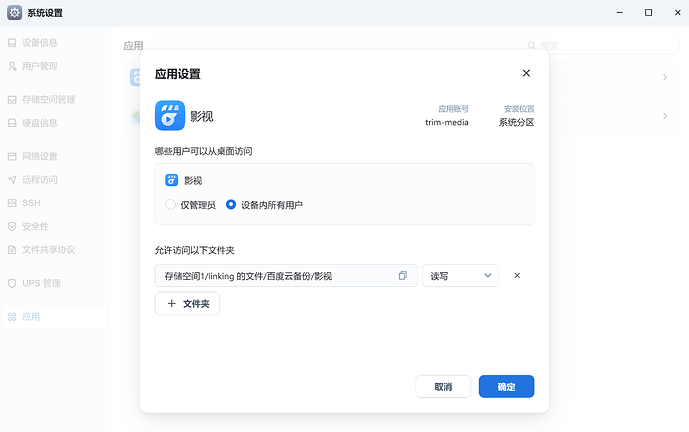Screen dimensions: 689x432
Task: Minimize the 系统设置 window
Action: 620,13
